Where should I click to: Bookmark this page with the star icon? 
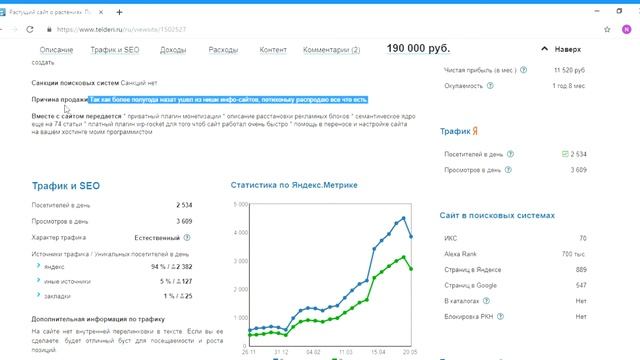click(x=607, y=29)
